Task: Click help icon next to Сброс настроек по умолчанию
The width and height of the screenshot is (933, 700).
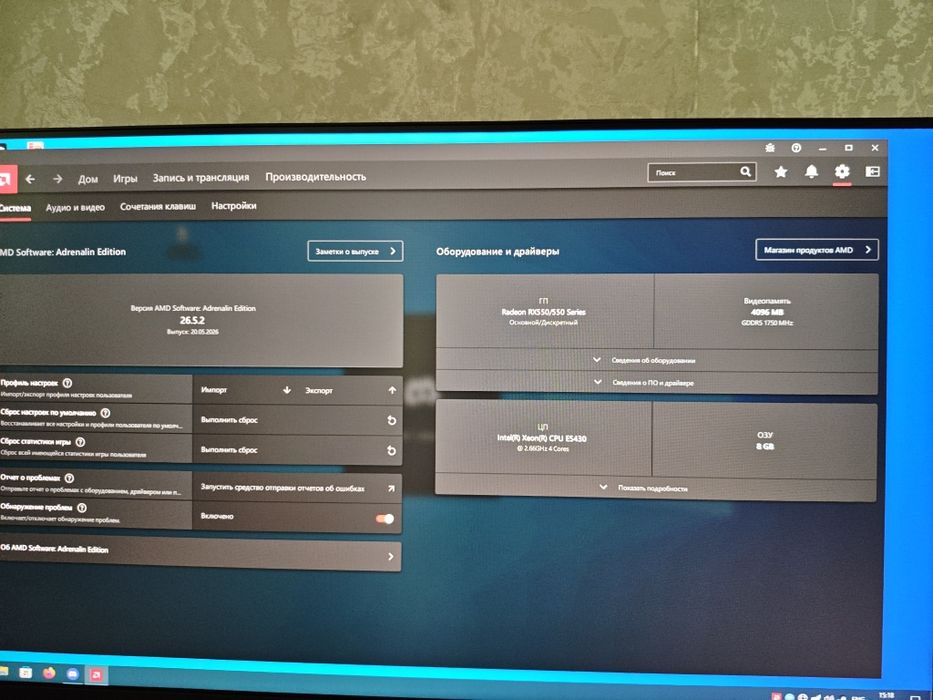Action: (105, 412)
